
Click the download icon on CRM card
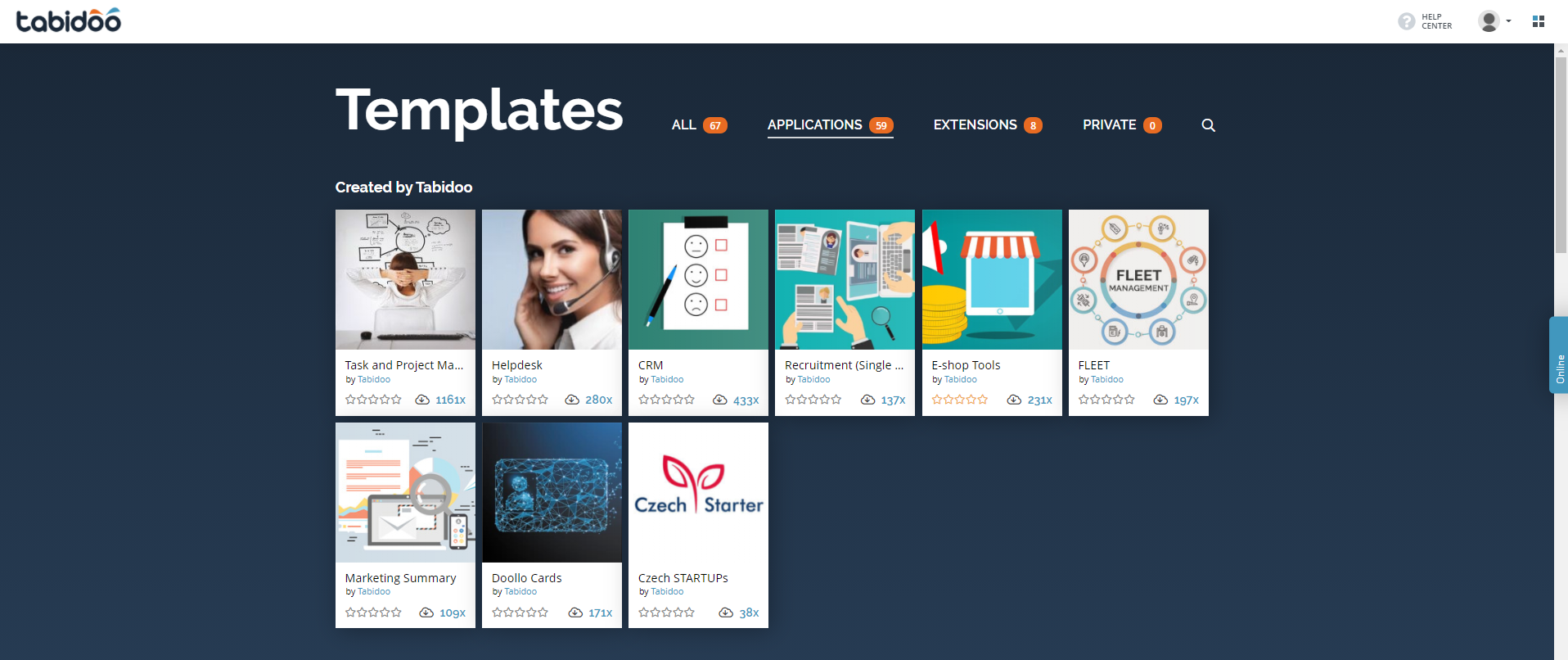(x=720, y=400)
